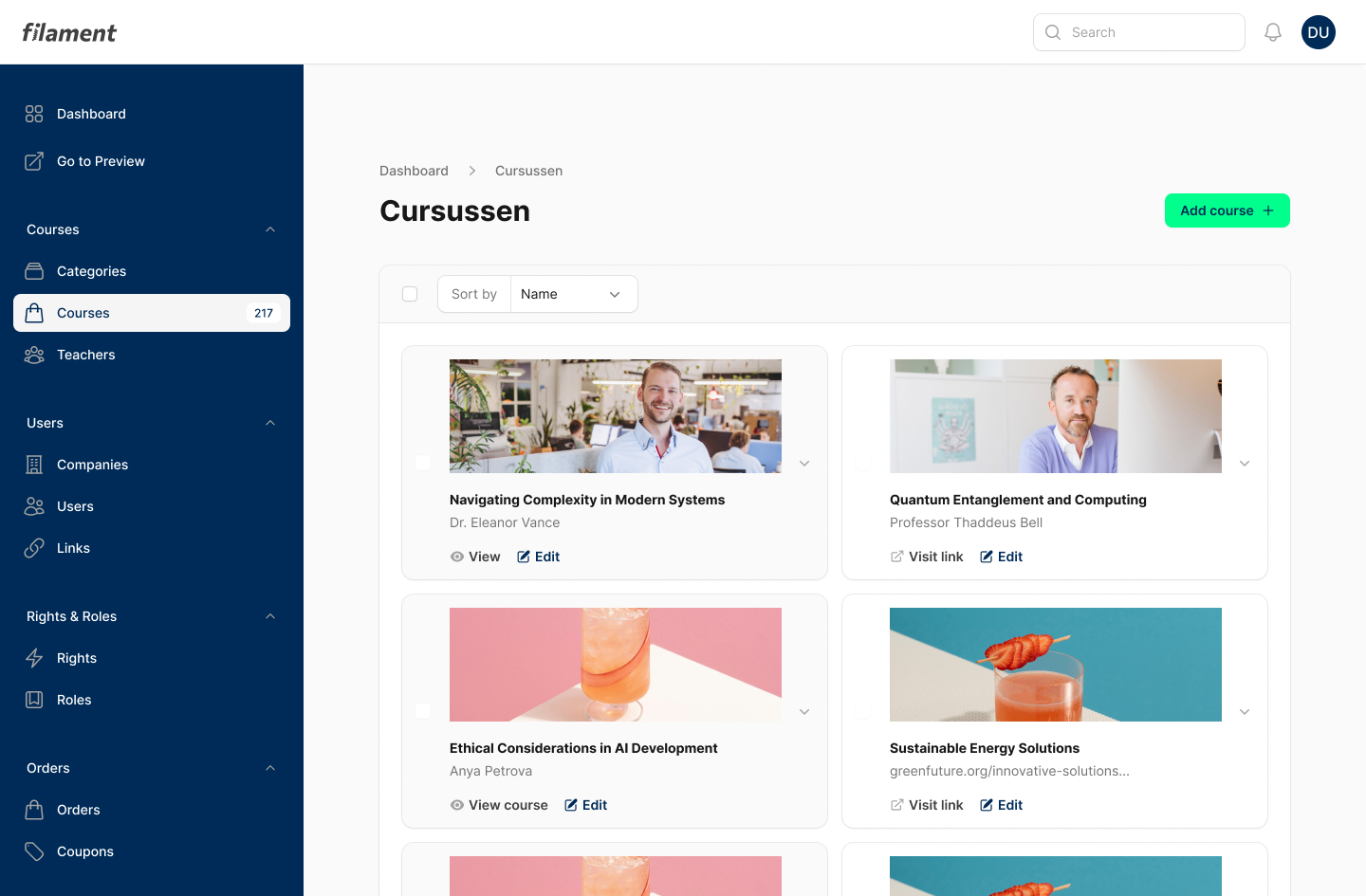This screenshot has width=1366, height=896.
Task: Click the Go to Preview external icon
Action: click(x=34, y=161)
